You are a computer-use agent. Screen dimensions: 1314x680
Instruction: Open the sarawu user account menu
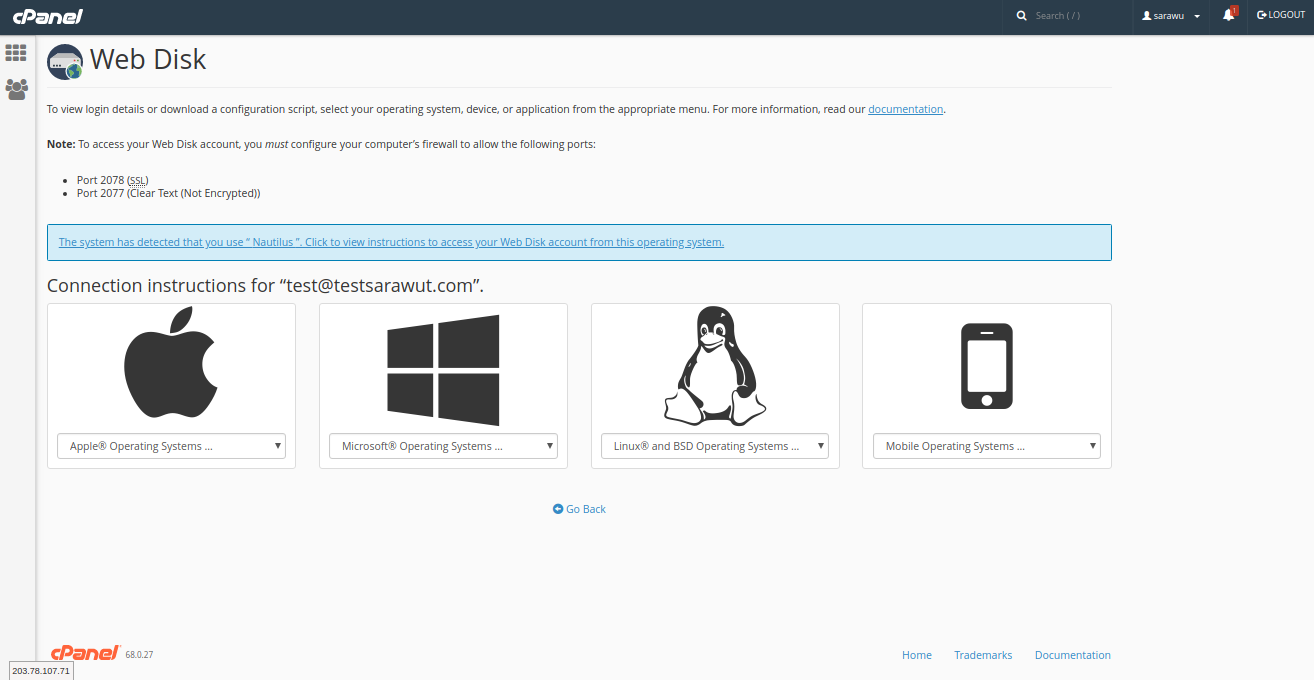[x=1171, y=16]
